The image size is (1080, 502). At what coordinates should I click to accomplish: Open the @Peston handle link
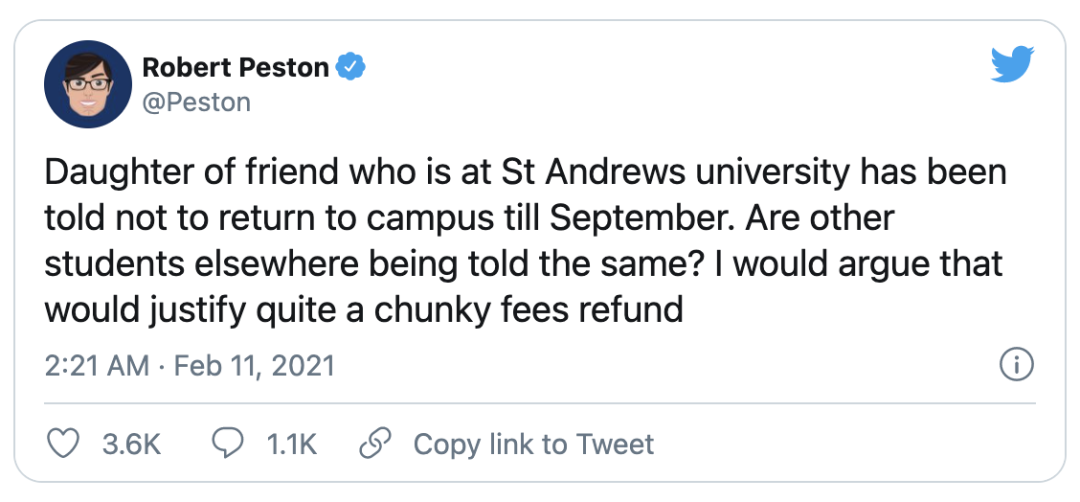[x=196, y=102]
